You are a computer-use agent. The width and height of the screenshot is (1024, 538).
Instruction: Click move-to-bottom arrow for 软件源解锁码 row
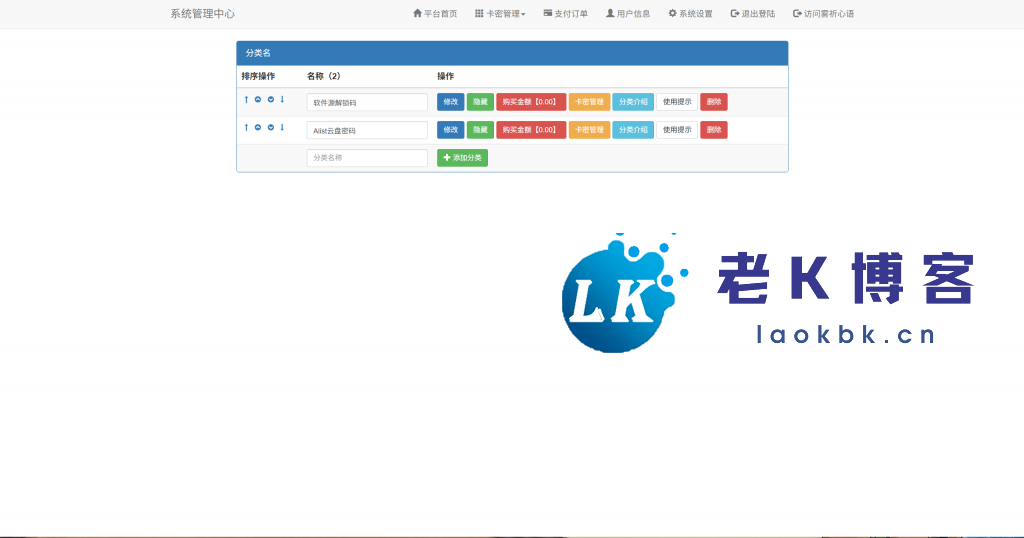282,99
